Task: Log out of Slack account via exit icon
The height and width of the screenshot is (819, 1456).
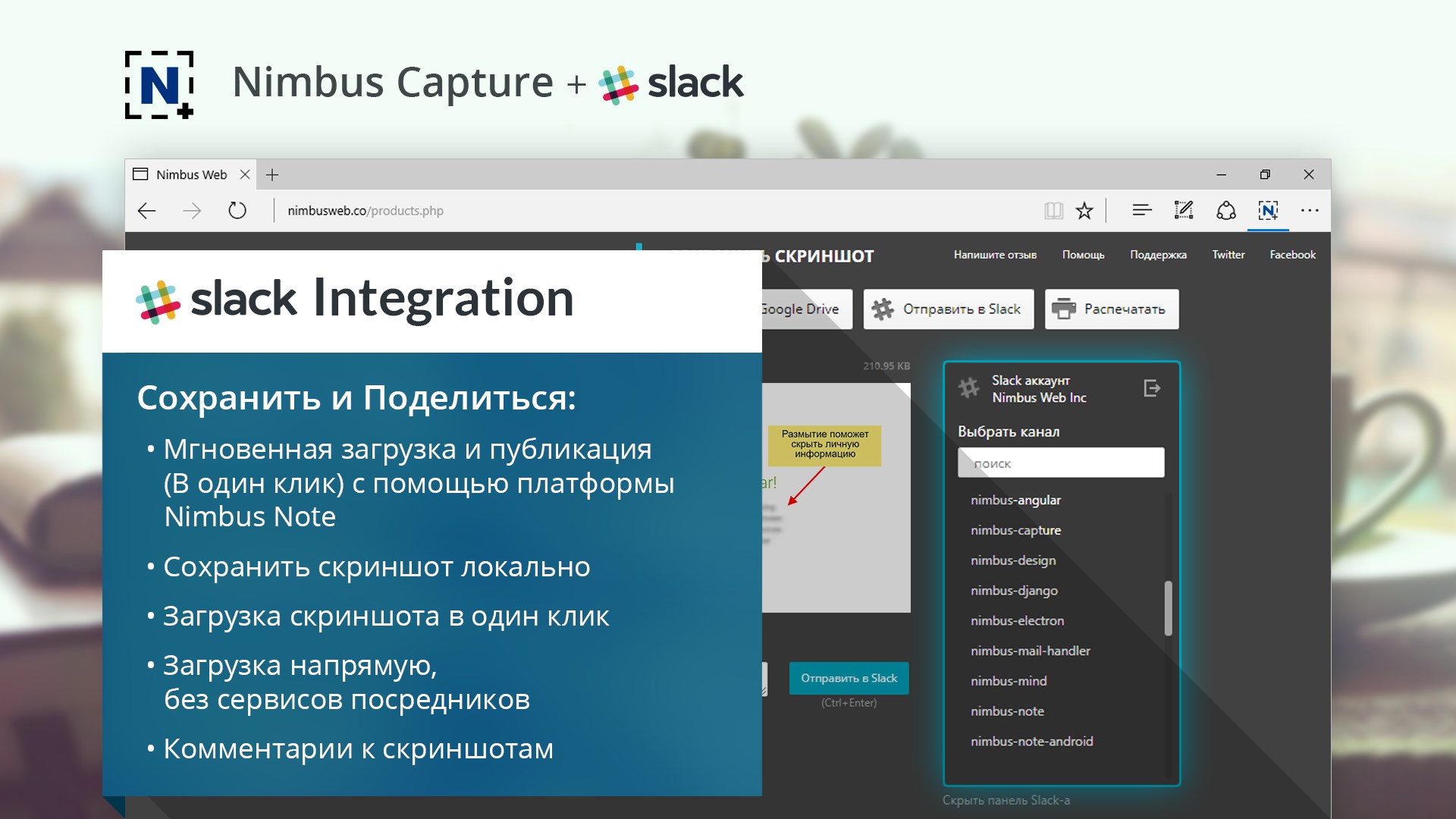Action: (1152, 388)
